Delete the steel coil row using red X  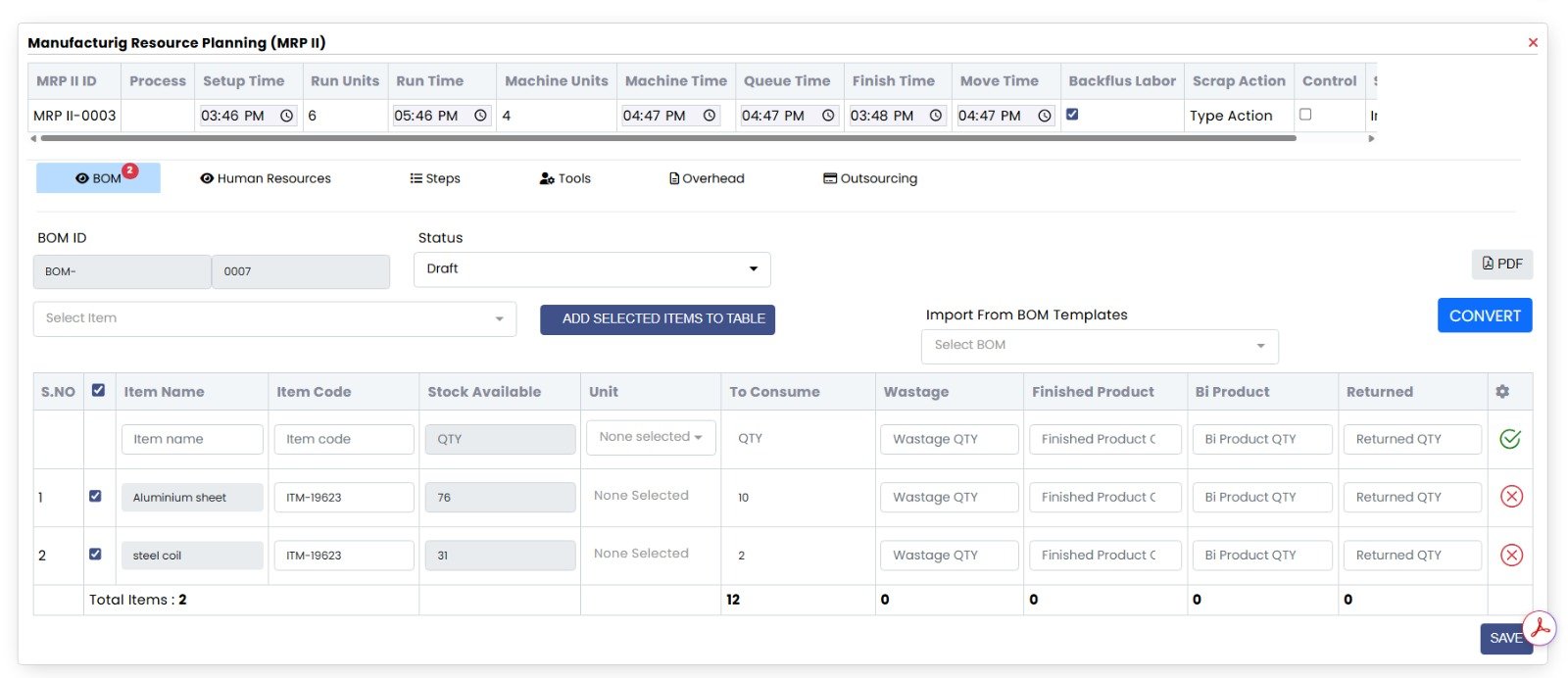pos(1511,556)
